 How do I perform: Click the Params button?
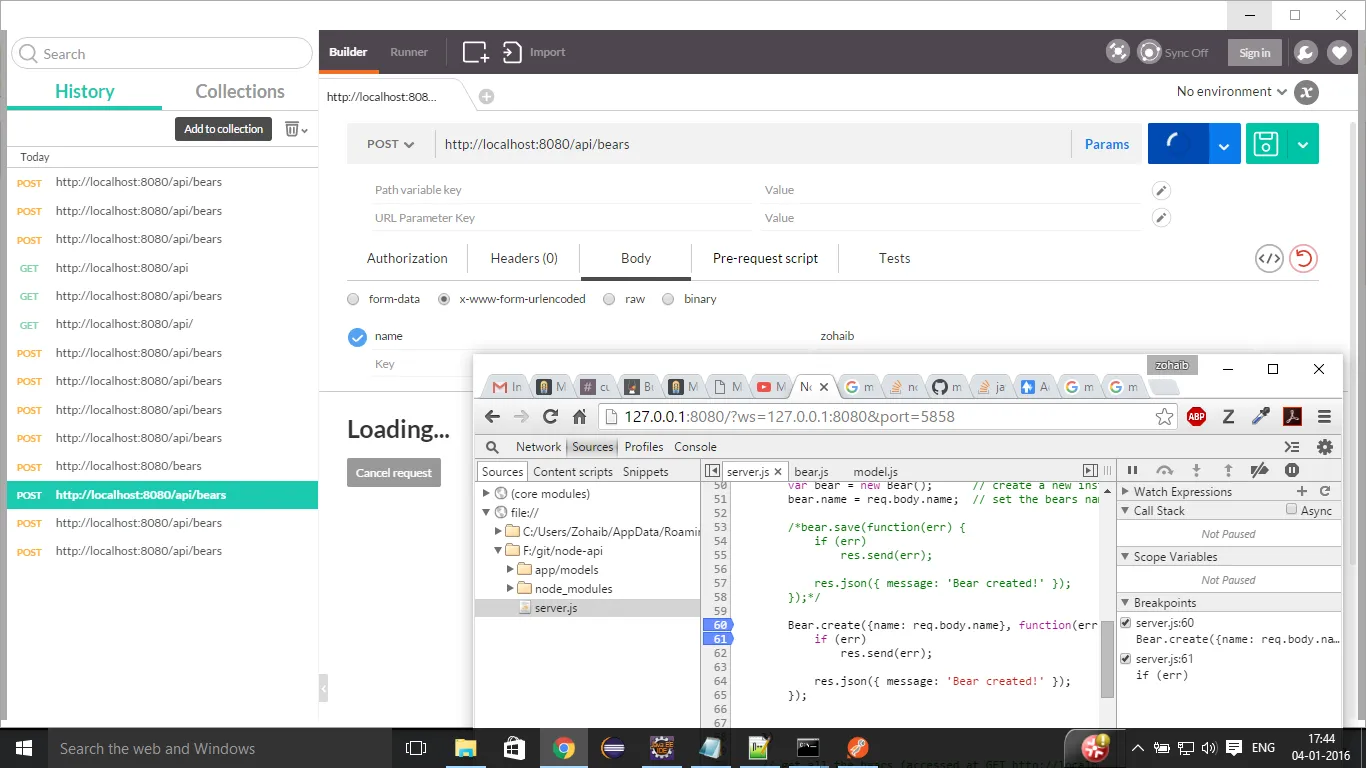(x=1107, y=144)
